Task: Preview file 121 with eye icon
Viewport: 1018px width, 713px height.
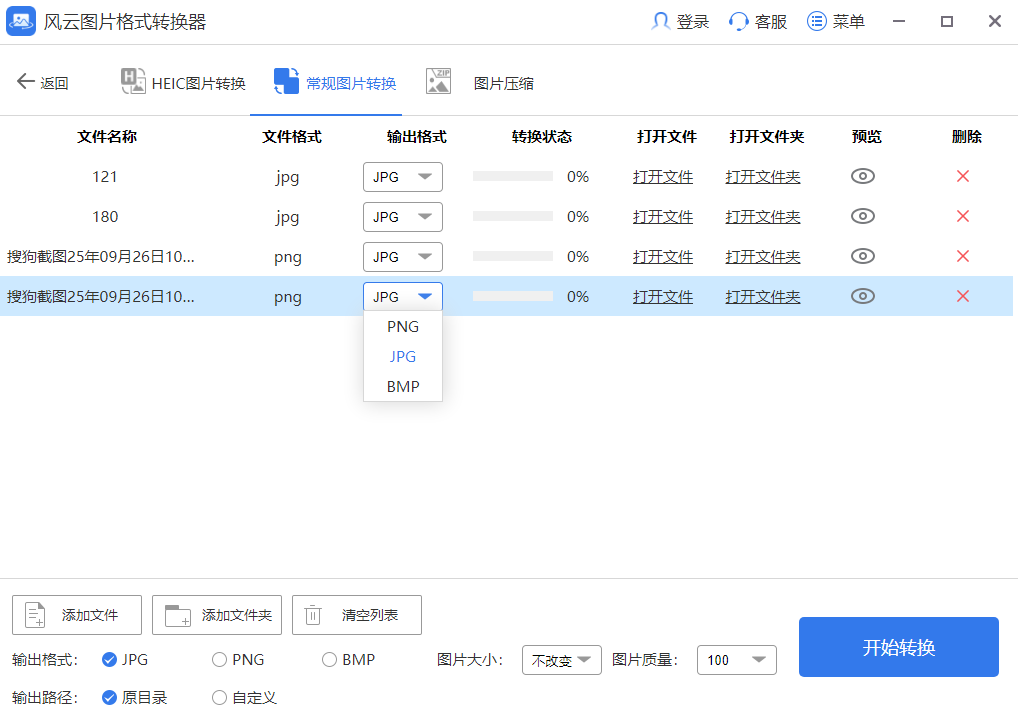Action: tap(862, 177)
